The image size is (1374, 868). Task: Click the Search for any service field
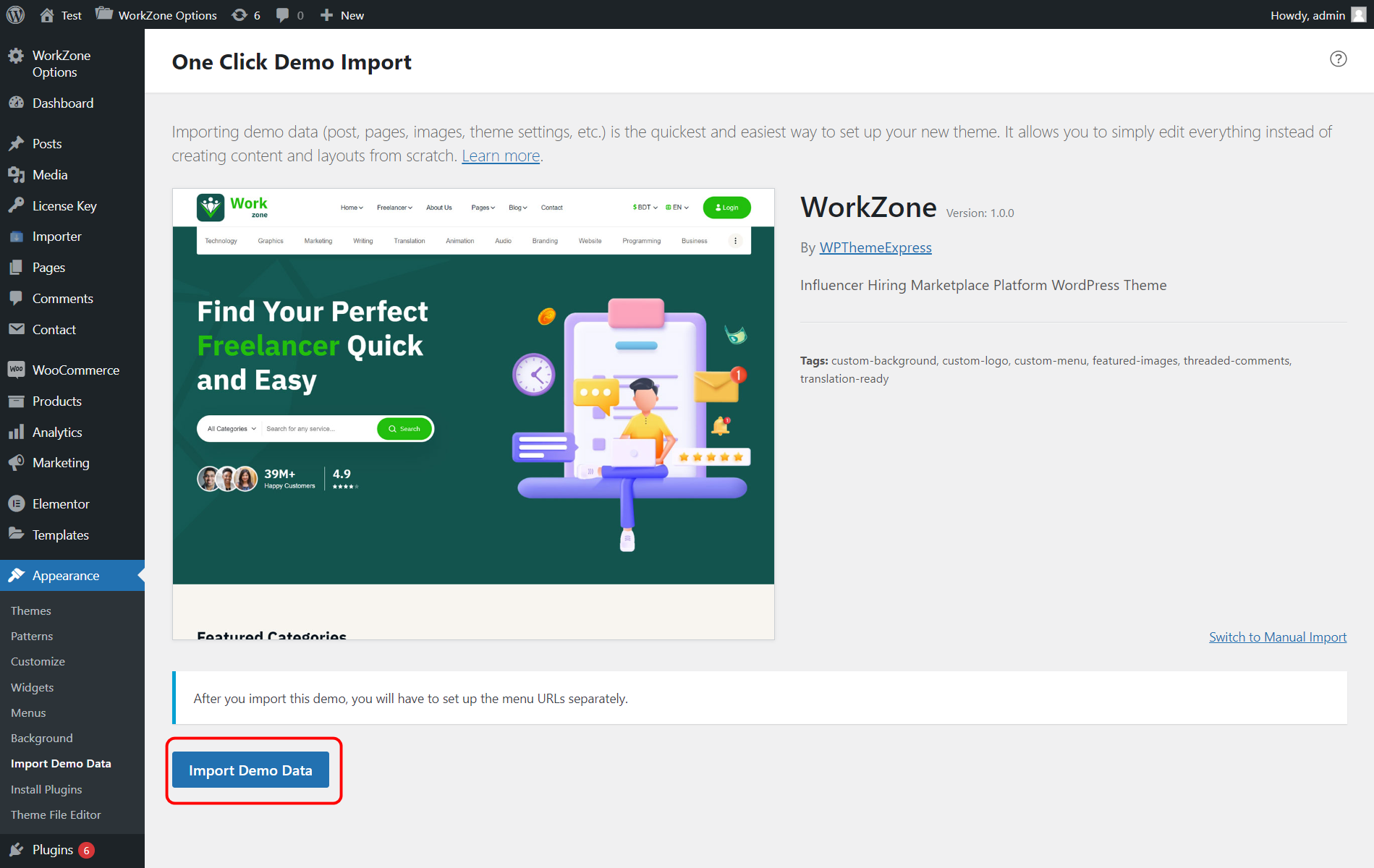pos(318,429)
